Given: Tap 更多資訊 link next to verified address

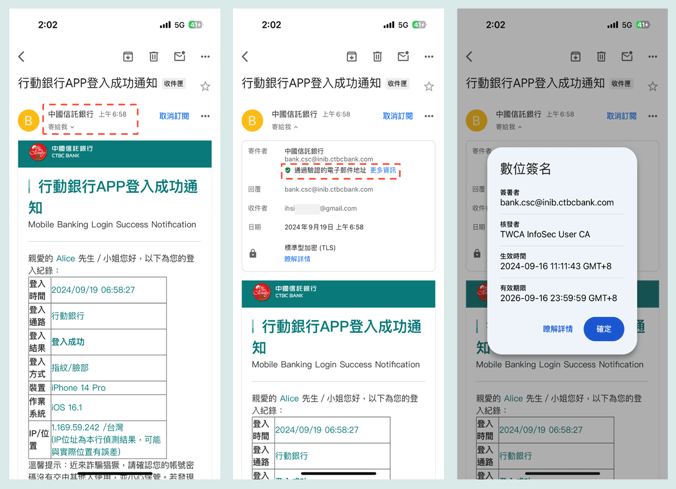Looking at the screenshot, I should pos(383,170).
